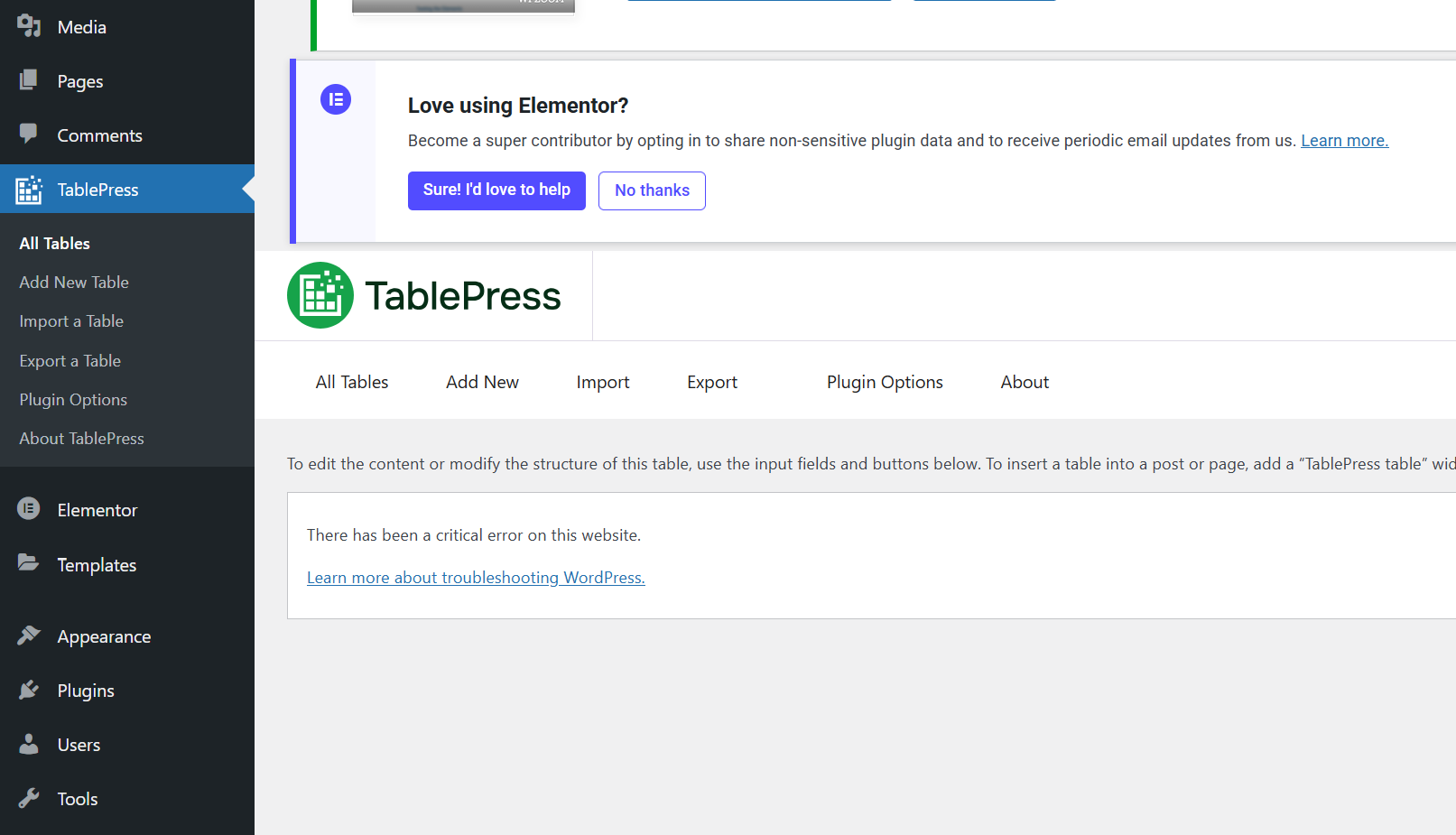Click the "Love using Elementor?" heading
Viewport: 1456px width, 835px height.
[518, 106]
